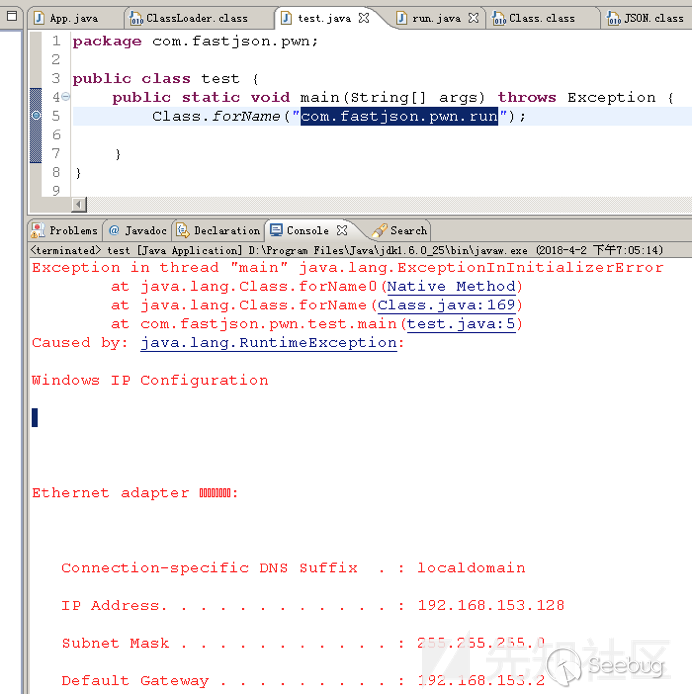Click the 'Windows IP Configuration' console line

[150, 381]
